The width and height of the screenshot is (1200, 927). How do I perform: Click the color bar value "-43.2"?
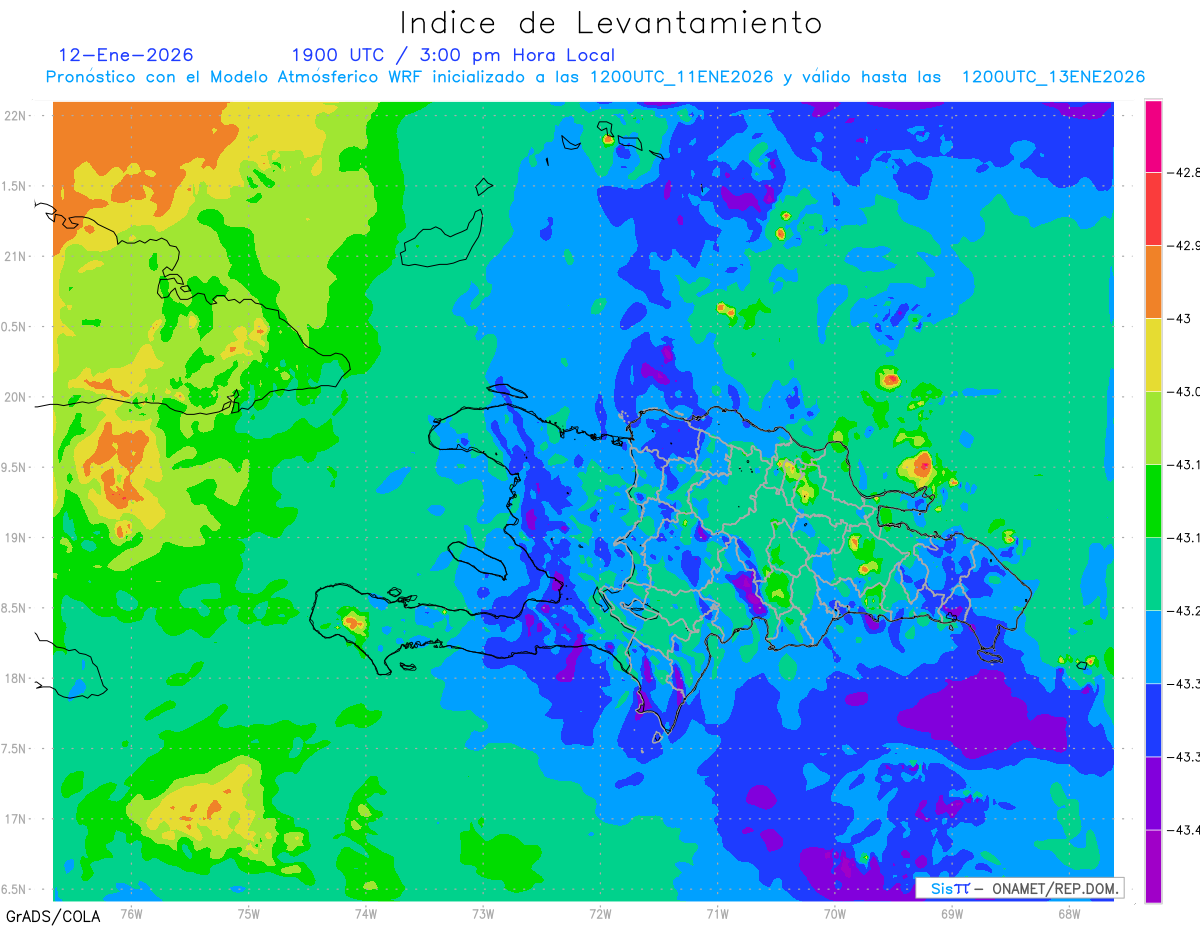pos(1185,611)
